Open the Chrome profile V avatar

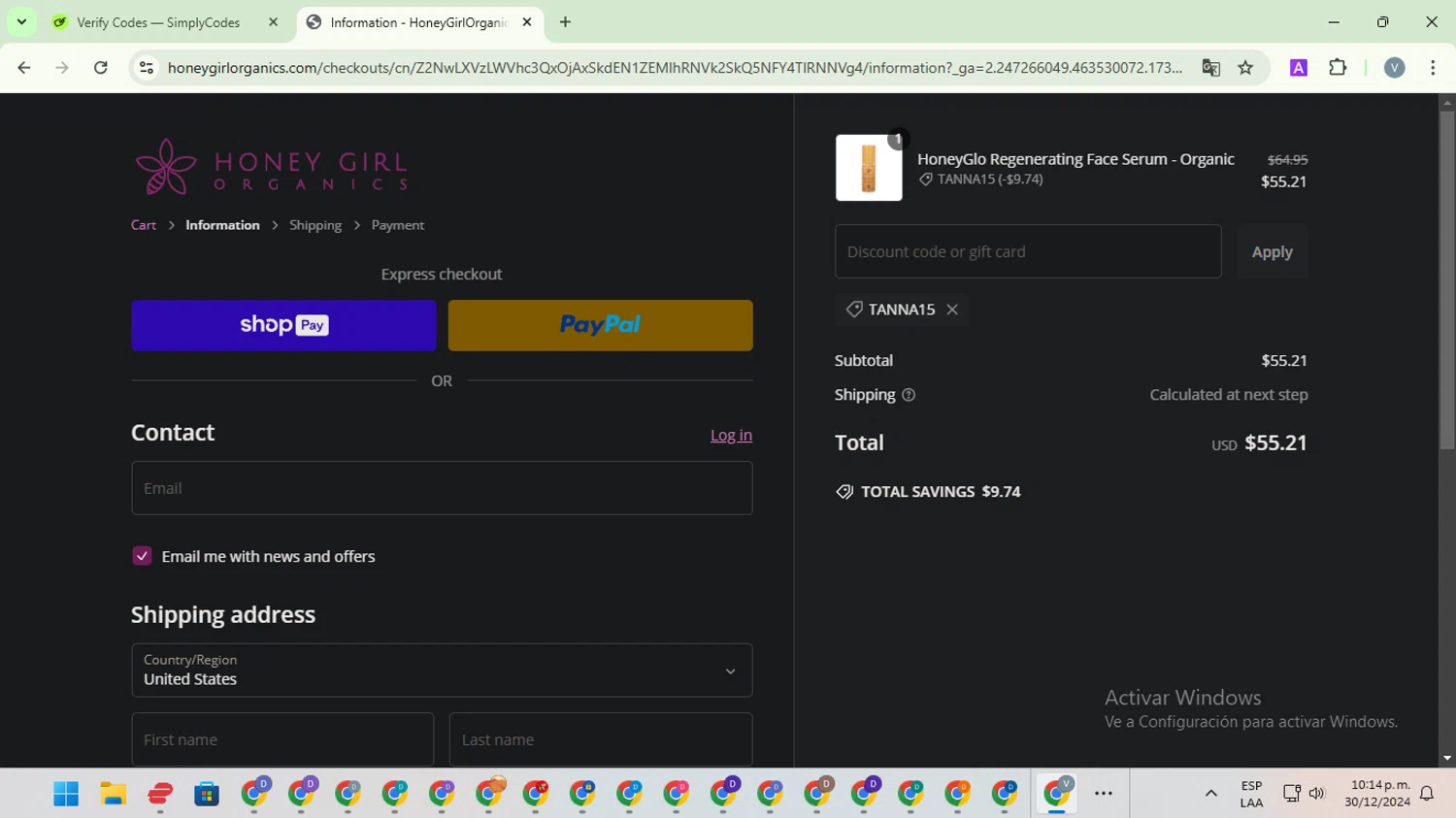pyautogui.click(x=1394, y=68)
